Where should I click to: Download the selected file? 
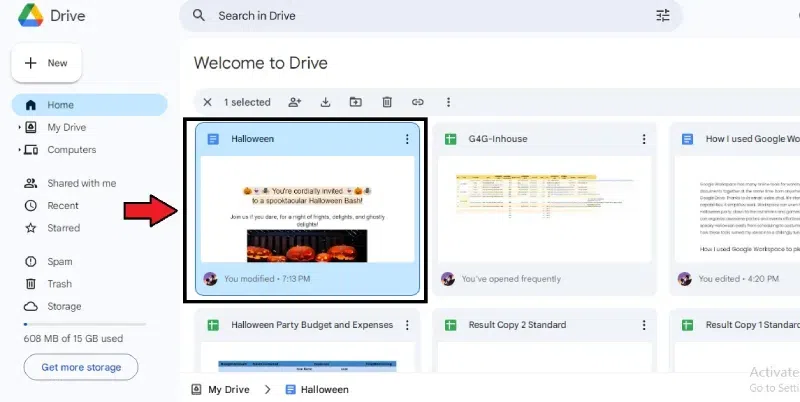[x=325, y=102]
